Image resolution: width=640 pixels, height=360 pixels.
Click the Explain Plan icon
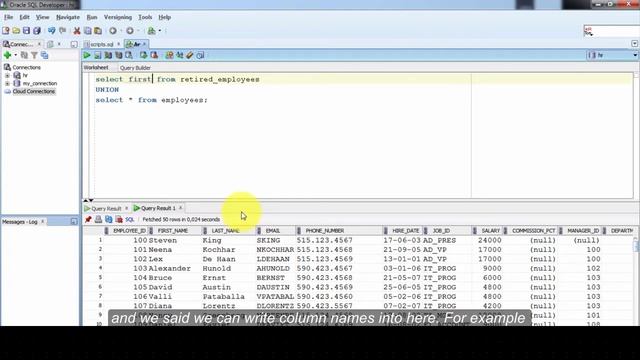click(x=108, y=55)
